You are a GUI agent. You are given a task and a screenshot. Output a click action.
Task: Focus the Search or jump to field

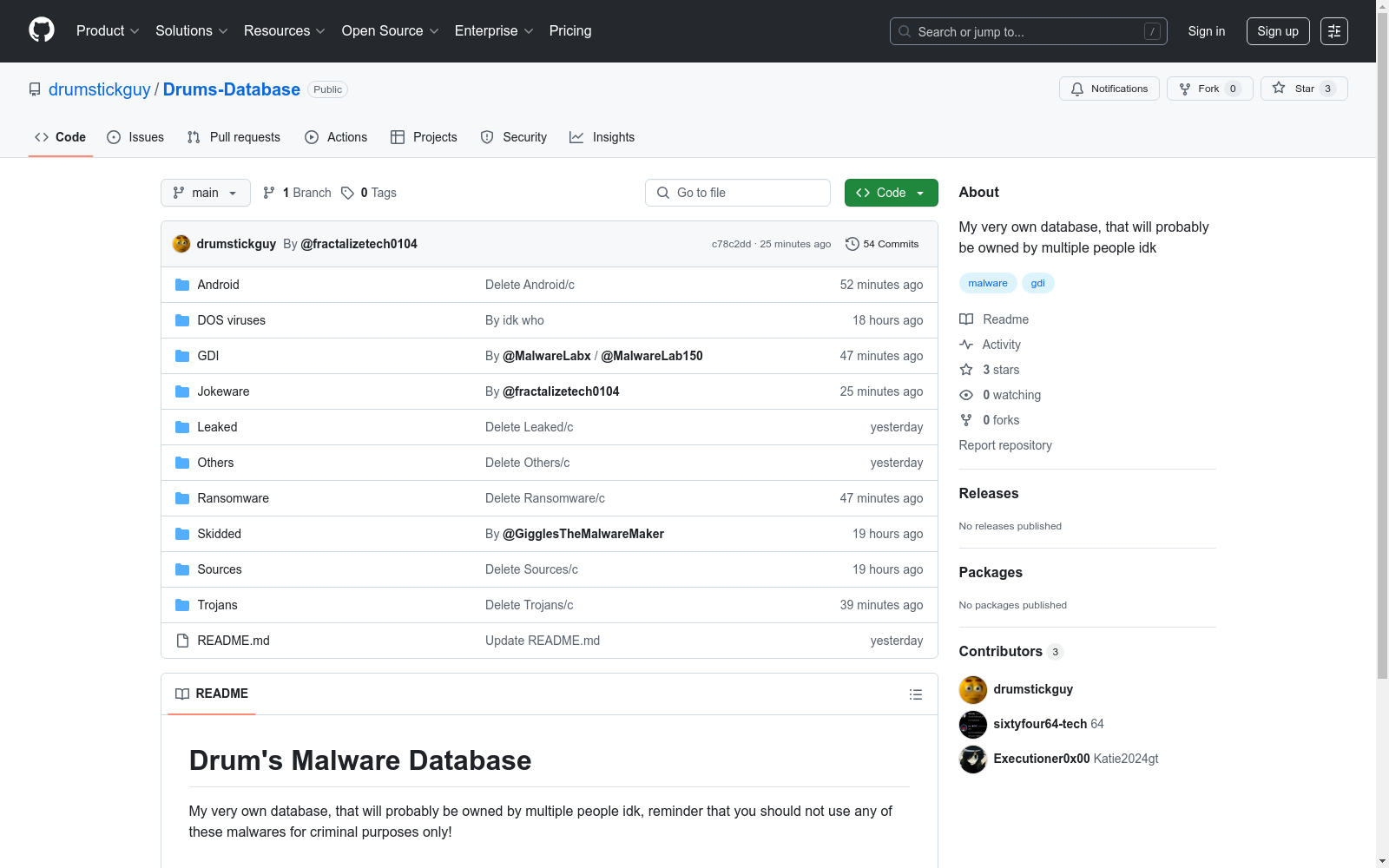point(1029,31)
